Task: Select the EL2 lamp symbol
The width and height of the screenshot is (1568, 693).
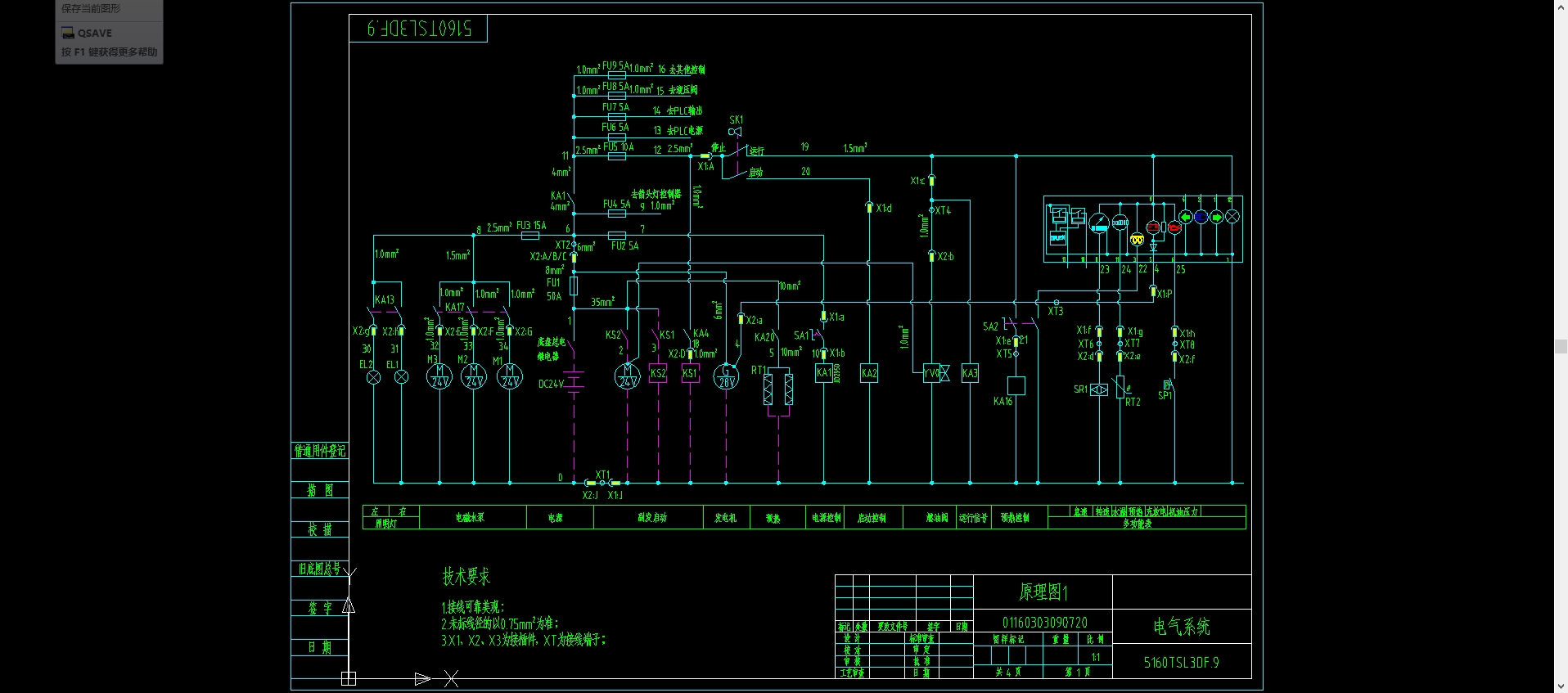Action: click(x=374, y=377)
